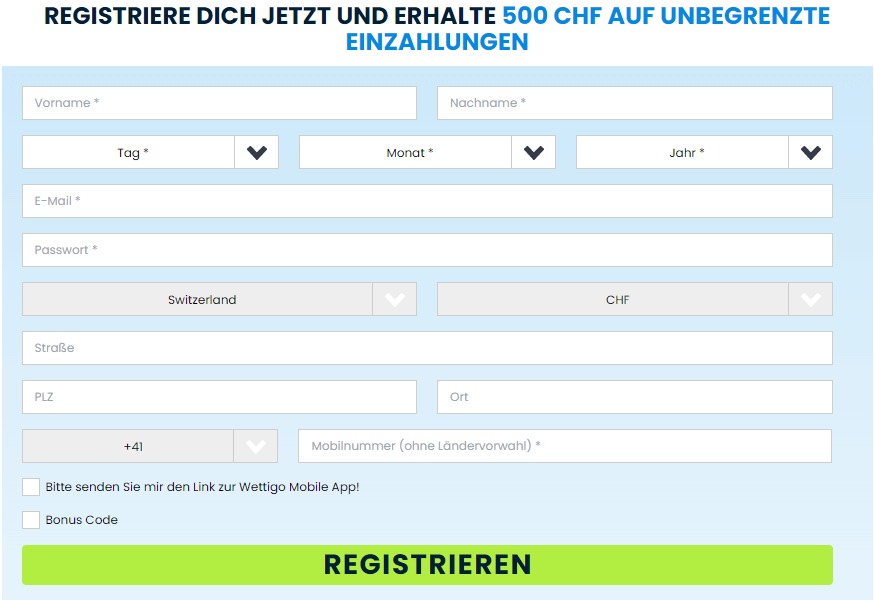Image resolution: width=874 pixels, height=600 pixels.
Task: Click into the E-Mail field
Action: pos(427,200)
